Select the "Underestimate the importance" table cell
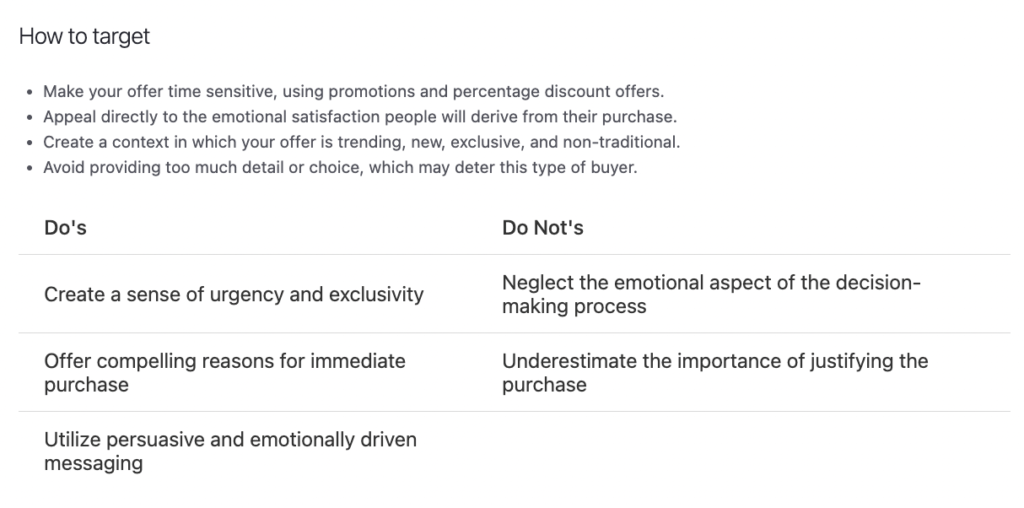This screenshot has width=1024, height=508. click(x=714, y=372)
